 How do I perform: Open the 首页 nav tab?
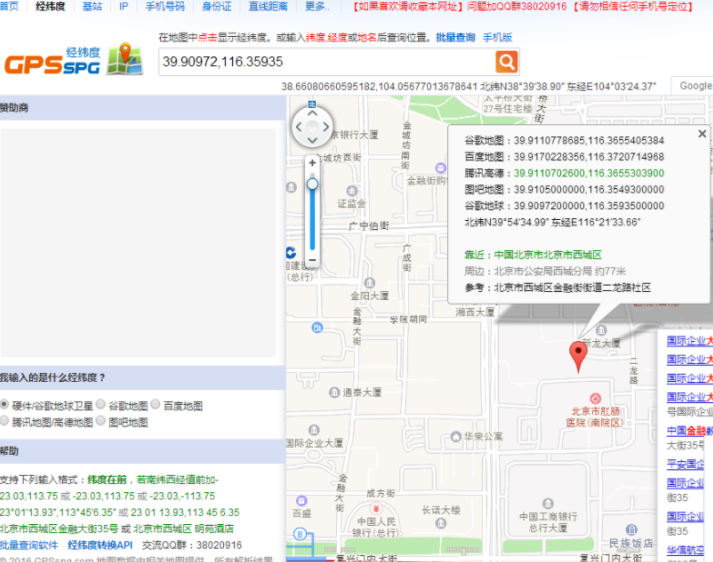coord(9,6)
